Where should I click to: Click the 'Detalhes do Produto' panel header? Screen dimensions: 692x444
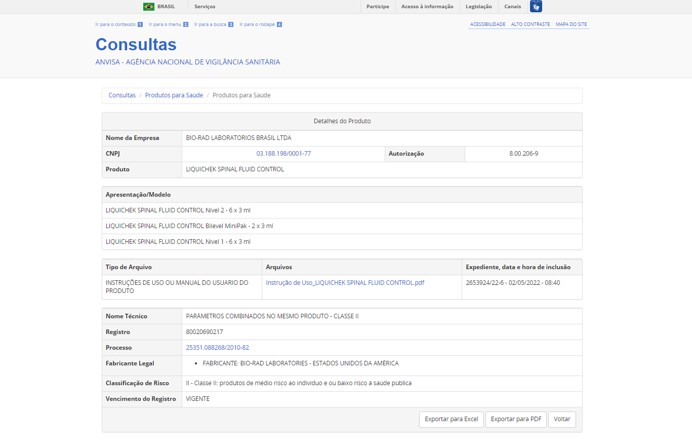[x=342, y=121]
